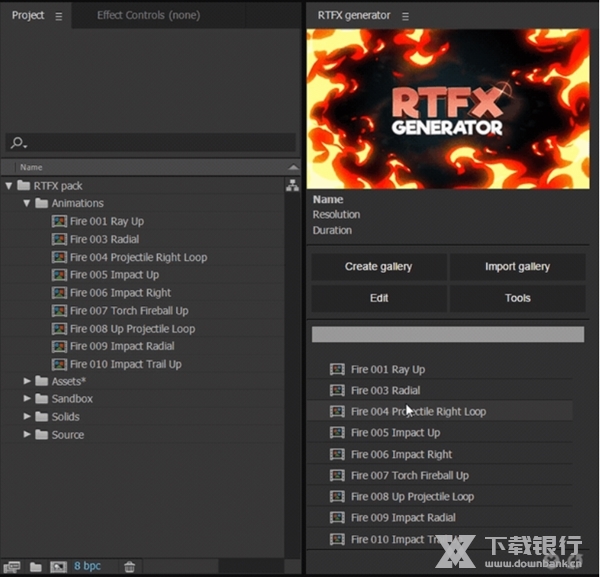Create a new folder with the footer folder icon
600x577 pixels.
[36, 567]
